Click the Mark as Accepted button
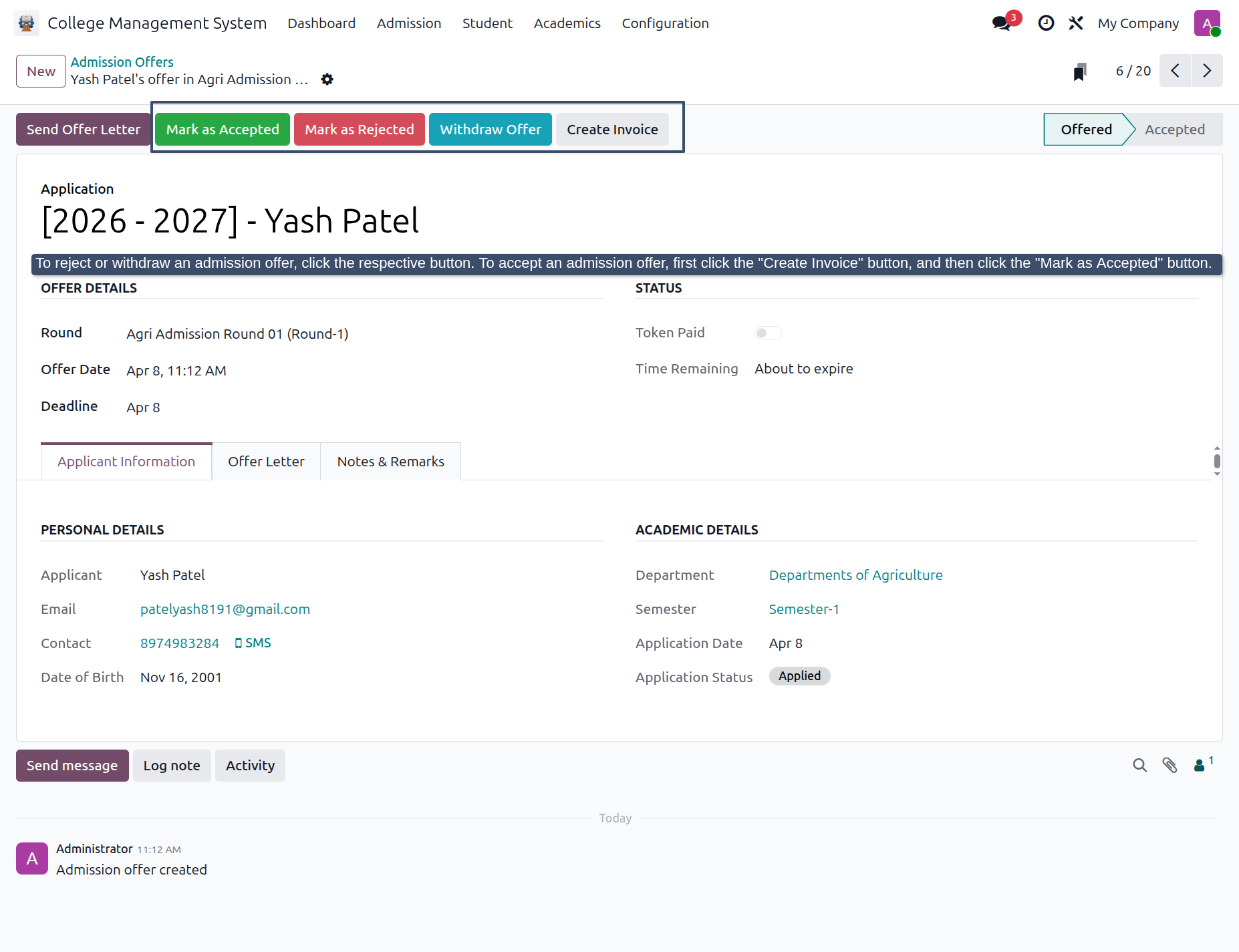Viewport: 1239px width, 952px height. click(223, 130)
